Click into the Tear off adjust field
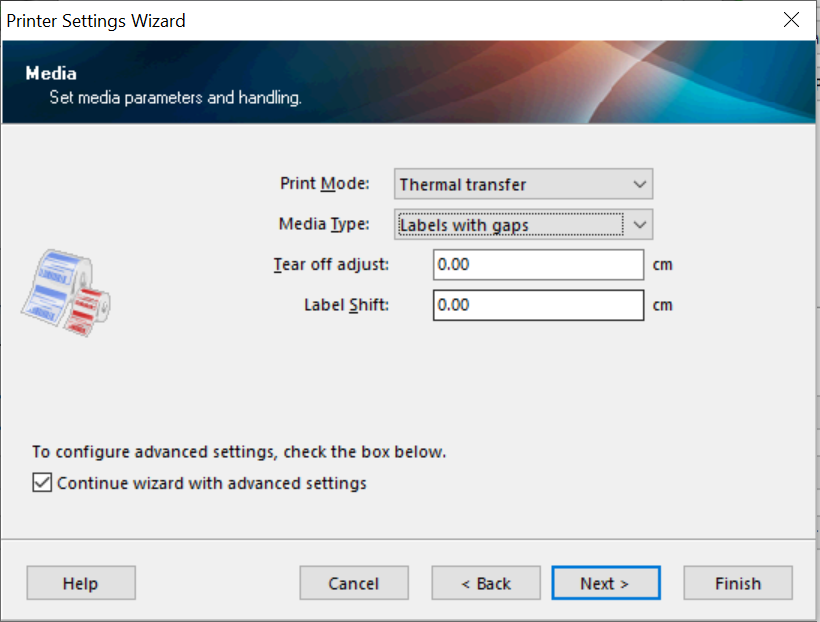Image resolution: width=820 pixels, height=622 pixels. click(x=538, y=265)
